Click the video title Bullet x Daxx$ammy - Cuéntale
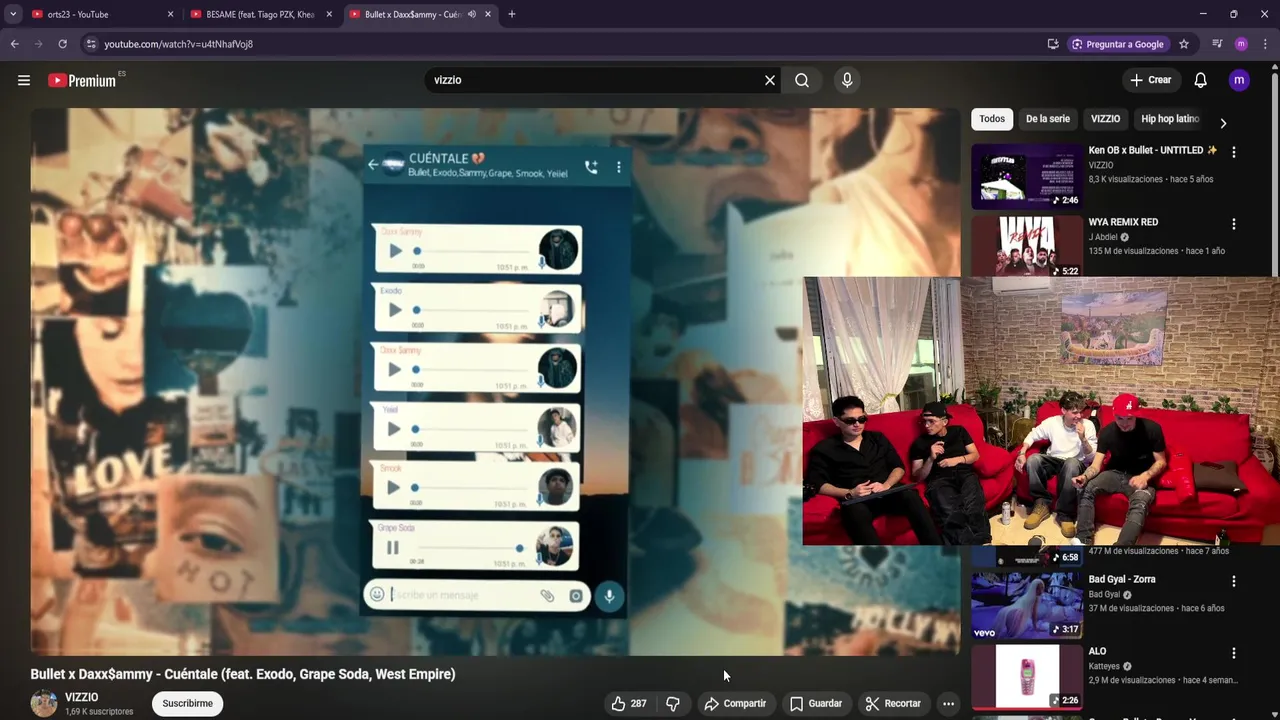Image resolution: width=1280 pixels, height=720 pixels. [x=243, y=674]
